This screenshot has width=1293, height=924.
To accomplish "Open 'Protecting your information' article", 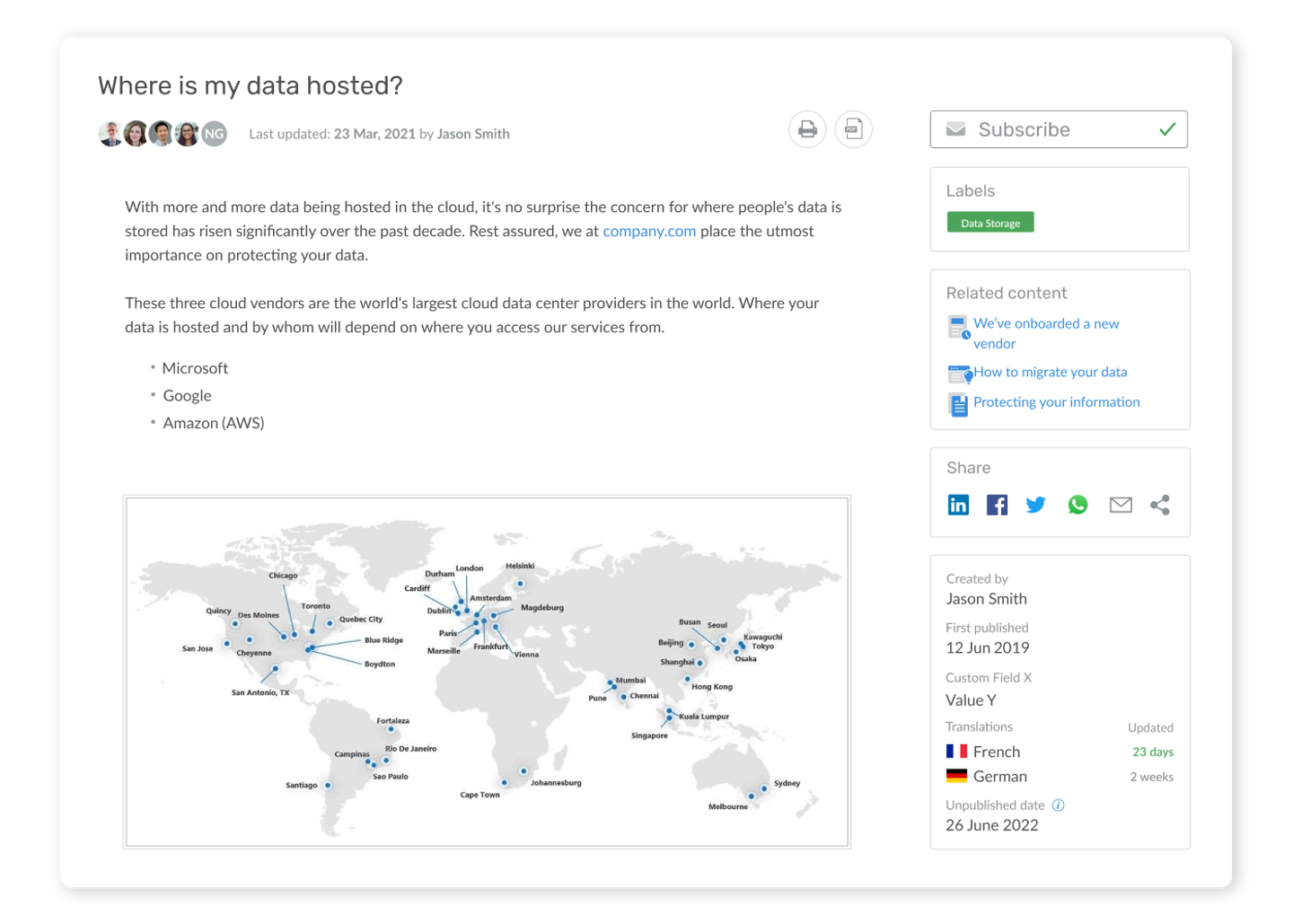I will point(1057,402).
